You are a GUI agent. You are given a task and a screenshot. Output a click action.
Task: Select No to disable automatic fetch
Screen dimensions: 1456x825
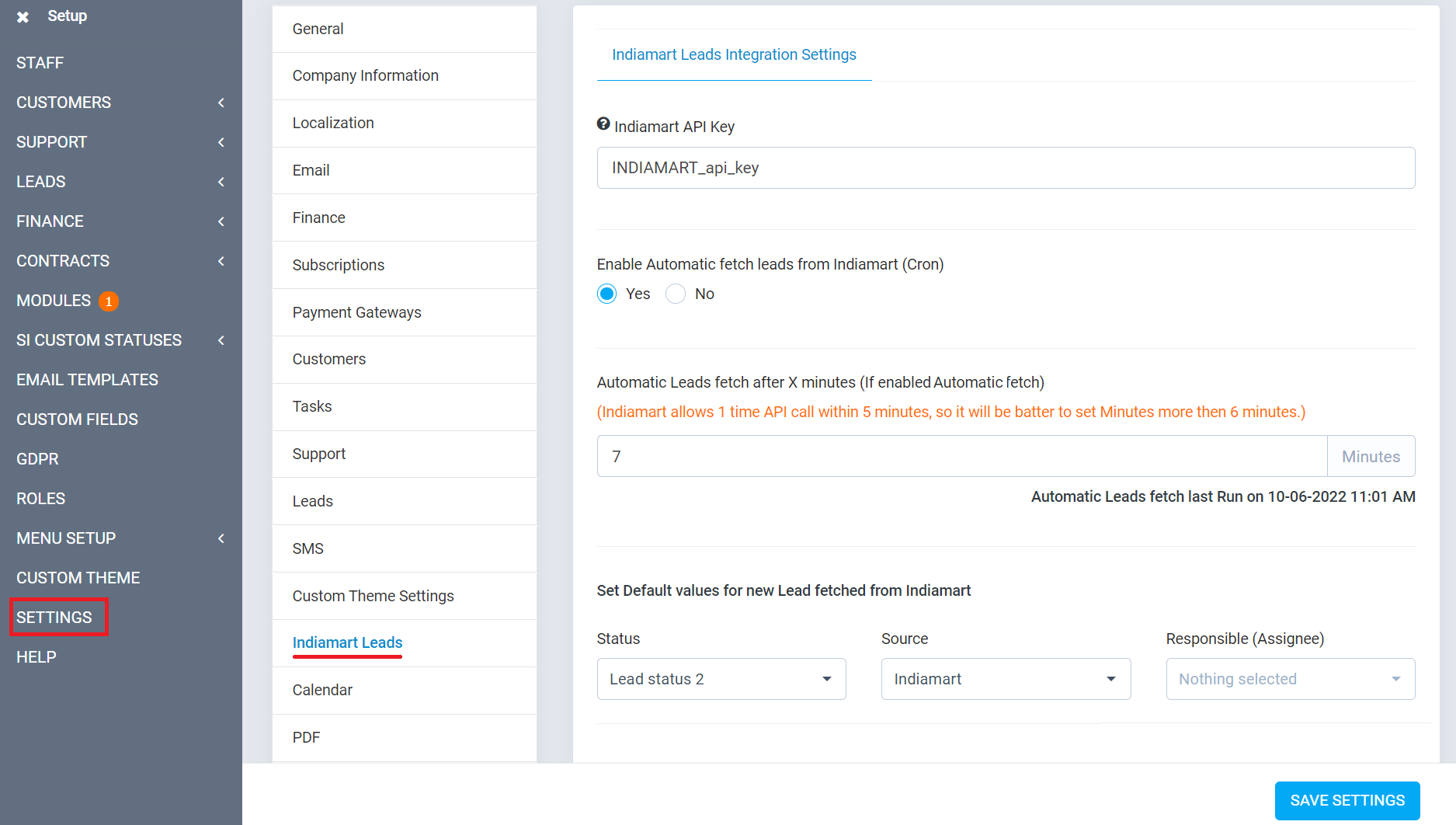point(675,294)
